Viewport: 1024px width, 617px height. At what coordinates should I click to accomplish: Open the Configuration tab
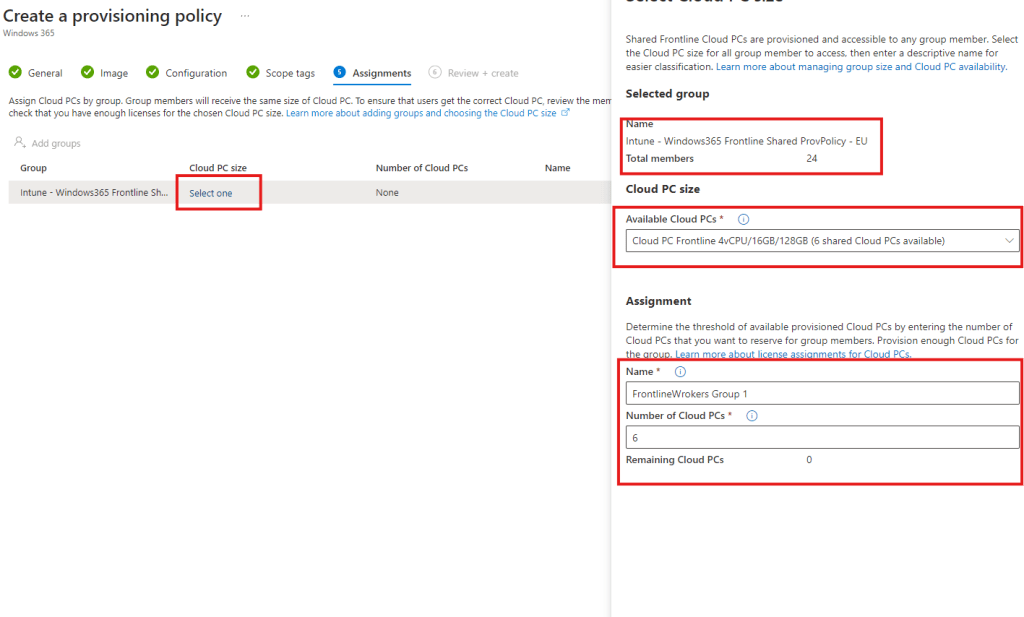point(196,73)
